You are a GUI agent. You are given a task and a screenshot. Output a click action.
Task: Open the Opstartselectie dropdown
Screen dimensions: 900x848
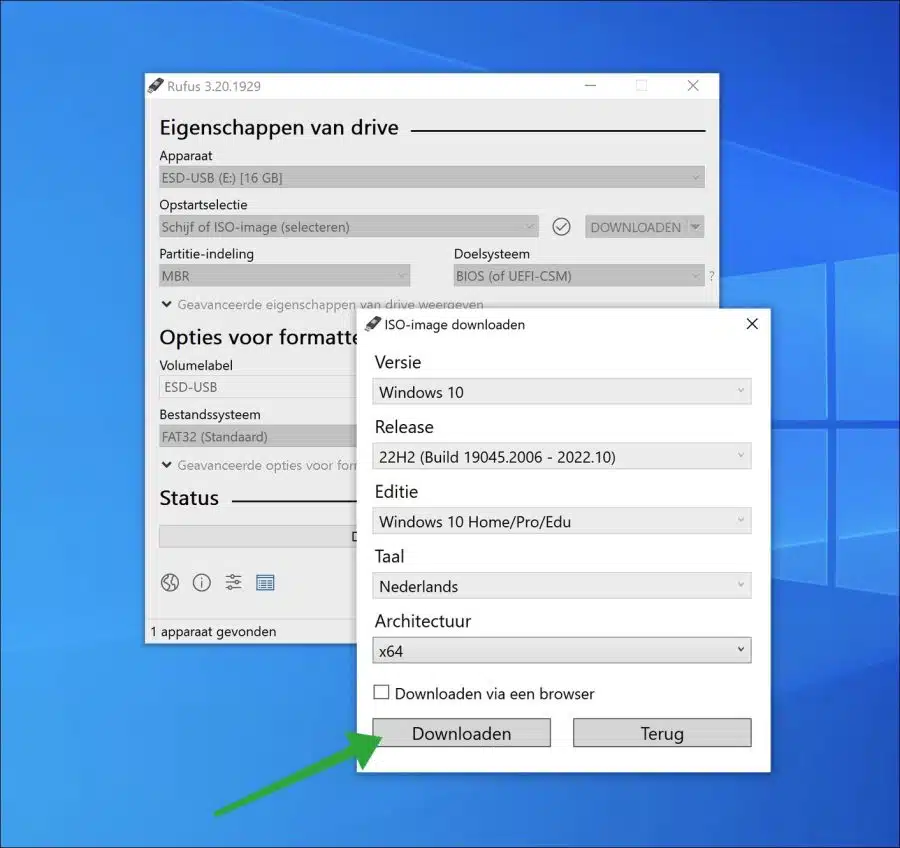click(x=348, y=227)
